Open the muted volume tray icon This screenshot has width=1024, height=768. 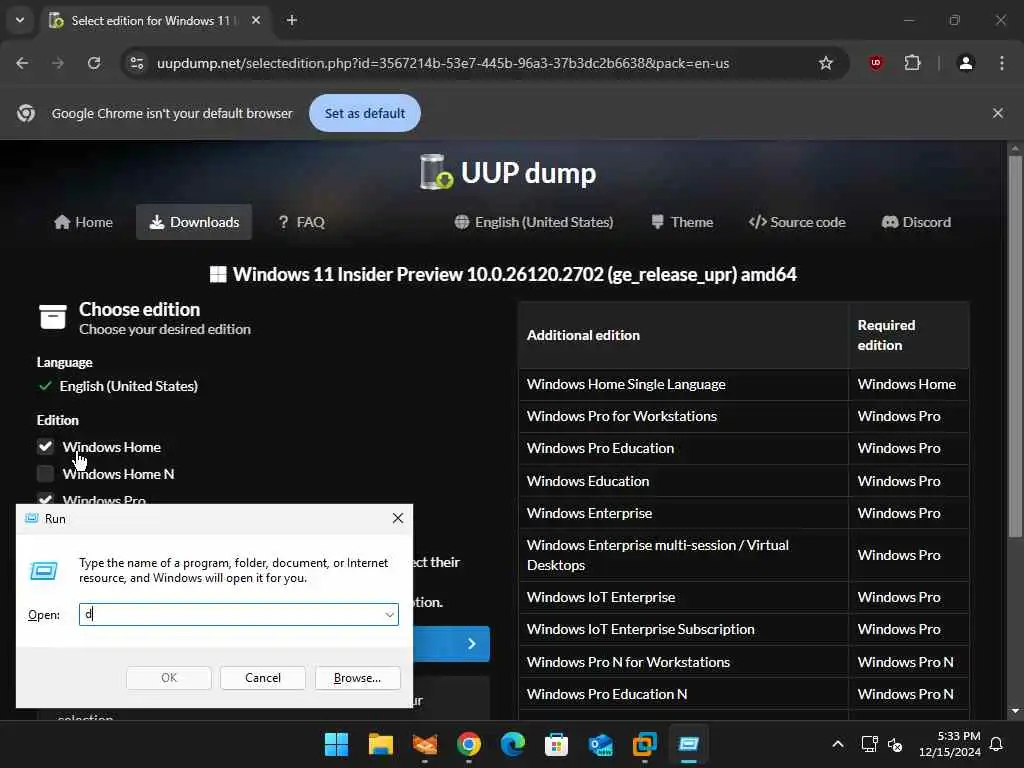pos(895,744)
